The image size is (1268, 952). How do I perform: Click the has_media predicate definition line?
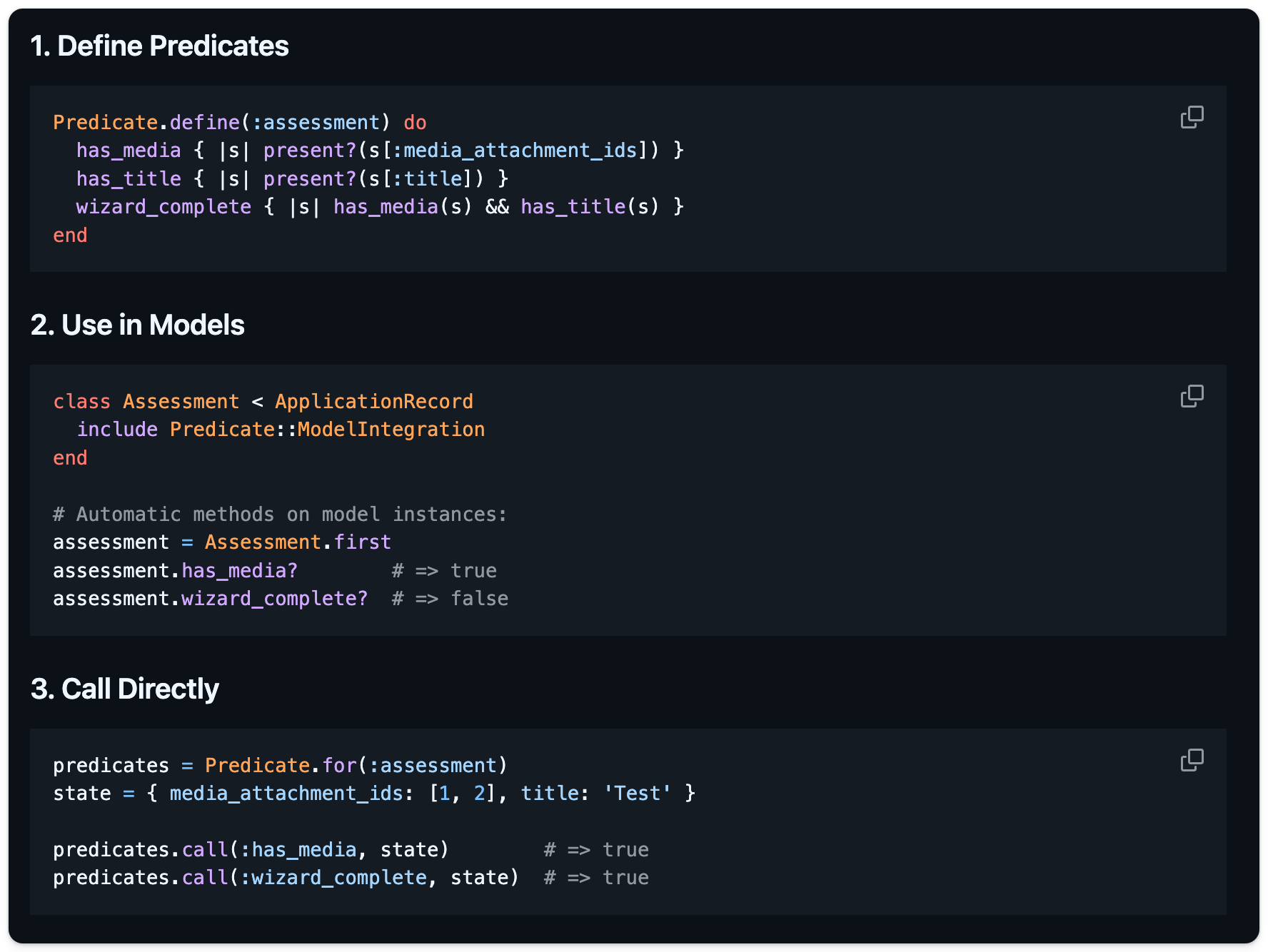(x=379, y=151)
